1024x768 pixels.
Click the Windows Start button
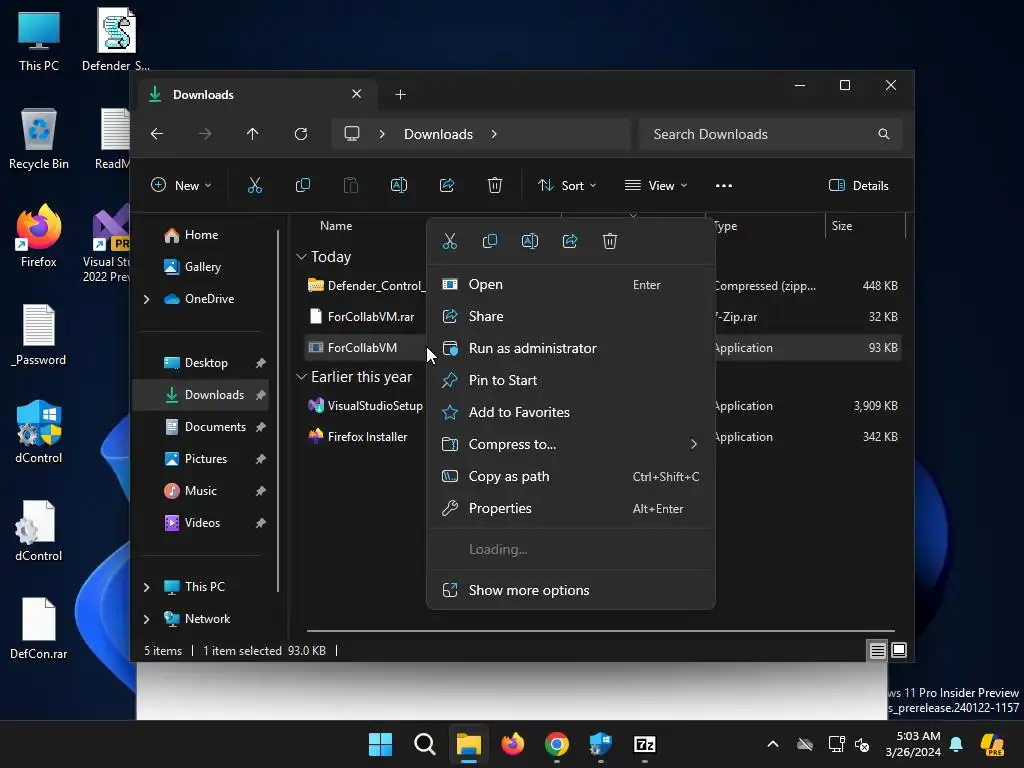[x=380, y=744]
